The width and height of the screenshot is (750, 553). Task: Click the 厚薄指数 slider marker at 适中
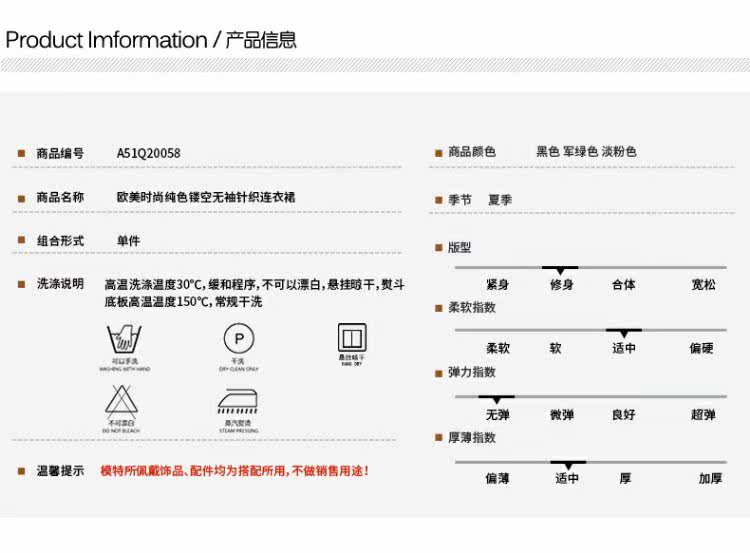pyautogui.click(x=568, y=465)
